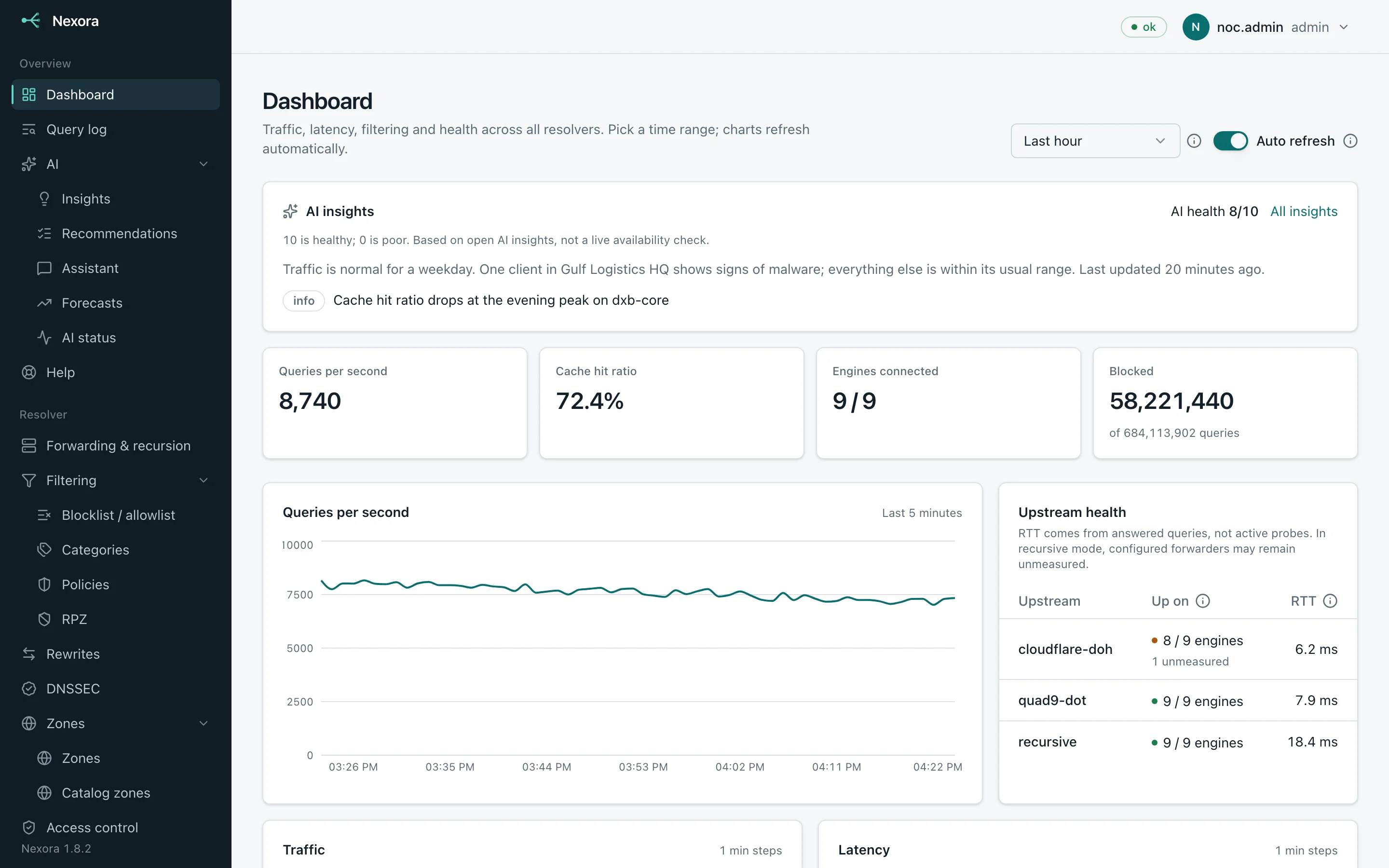
Task: Open Query log page
Action: (x=115, y=130)
